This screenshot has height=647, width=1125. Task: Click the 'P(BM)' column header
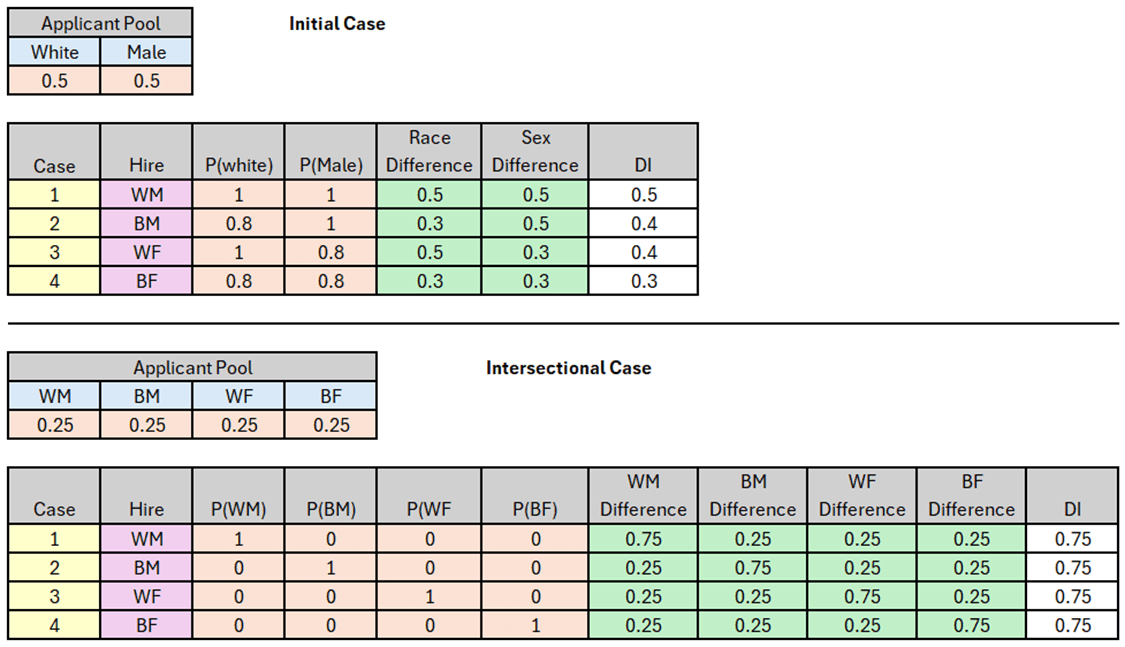(331, 509)
